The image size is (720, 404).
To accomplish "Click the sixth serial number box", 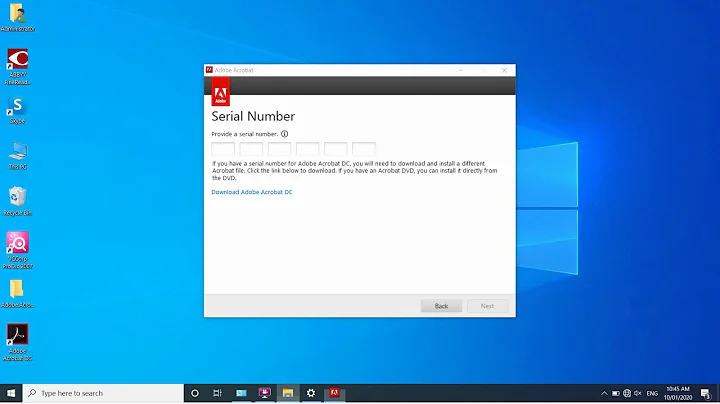I will (x=364, y=149).
